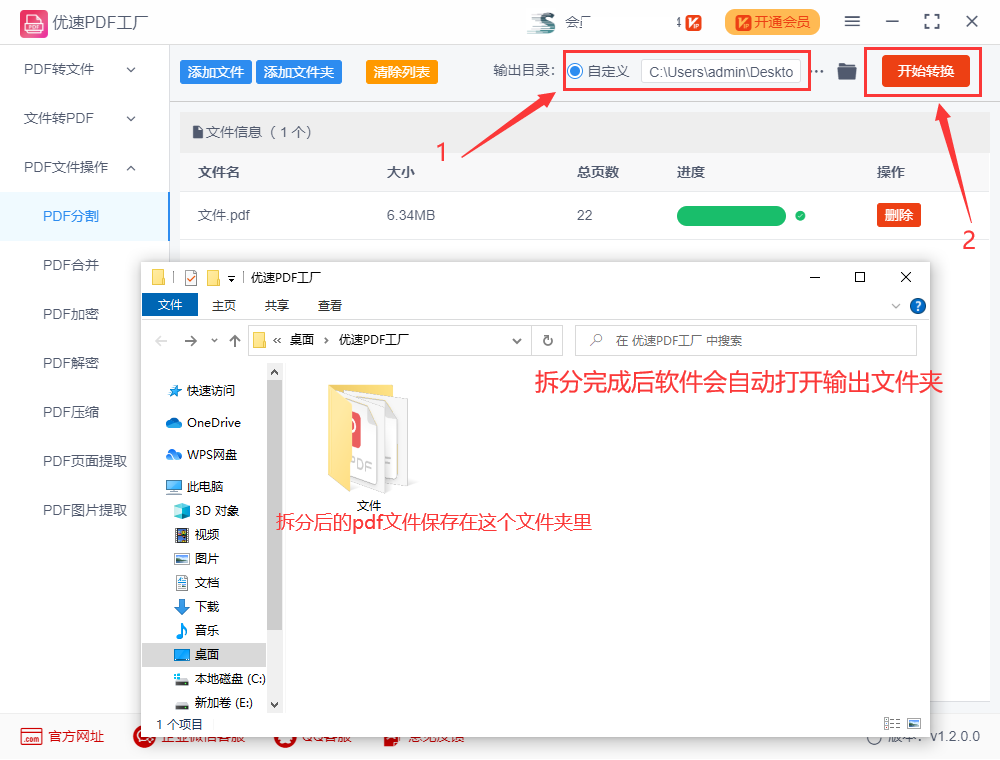The width and height of the screenshot is (1000, 760).
Task: Switch Explorer to details view icon
Action: (892, 723)
